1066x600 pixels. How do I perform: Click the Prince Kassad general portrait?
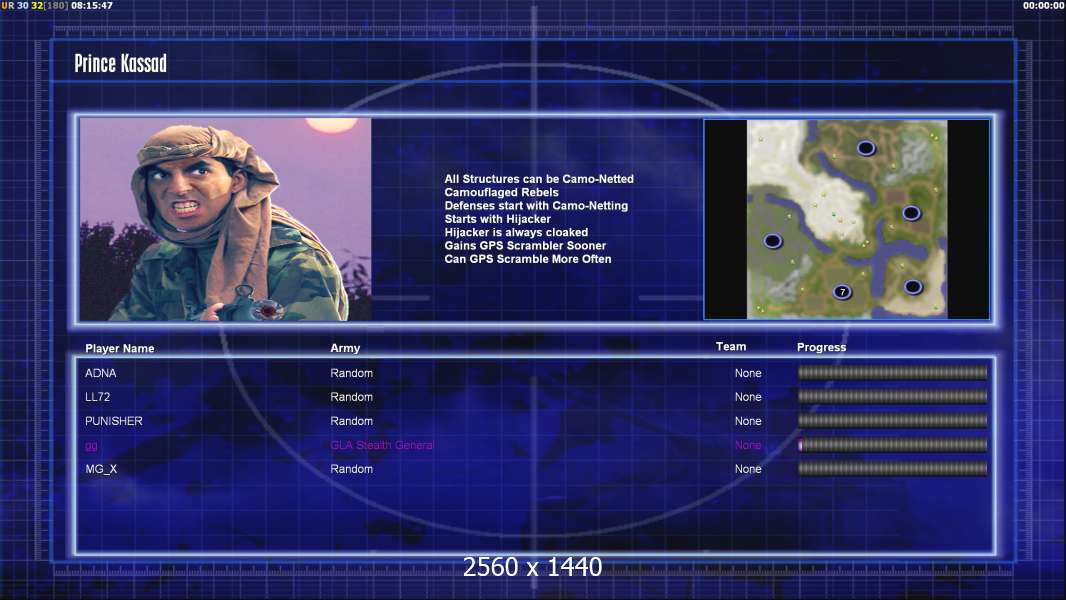(226, 219)
